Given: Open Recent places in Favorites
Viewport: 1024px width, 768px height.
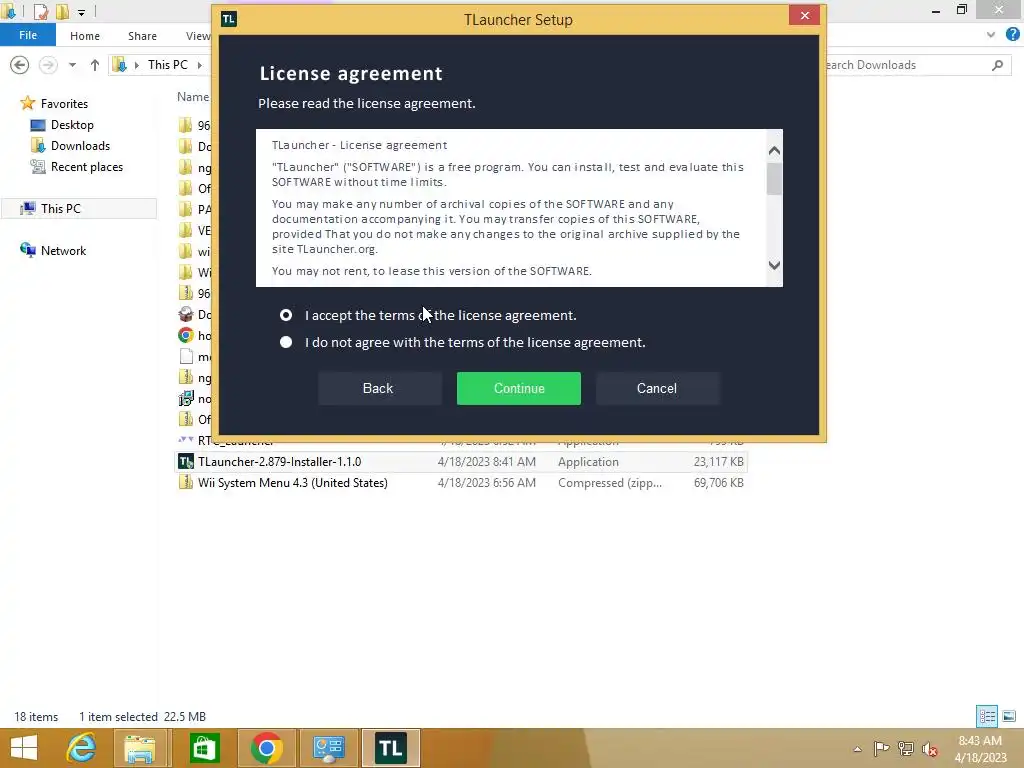Looking at the screenshot, I should [x=87, y=167].
